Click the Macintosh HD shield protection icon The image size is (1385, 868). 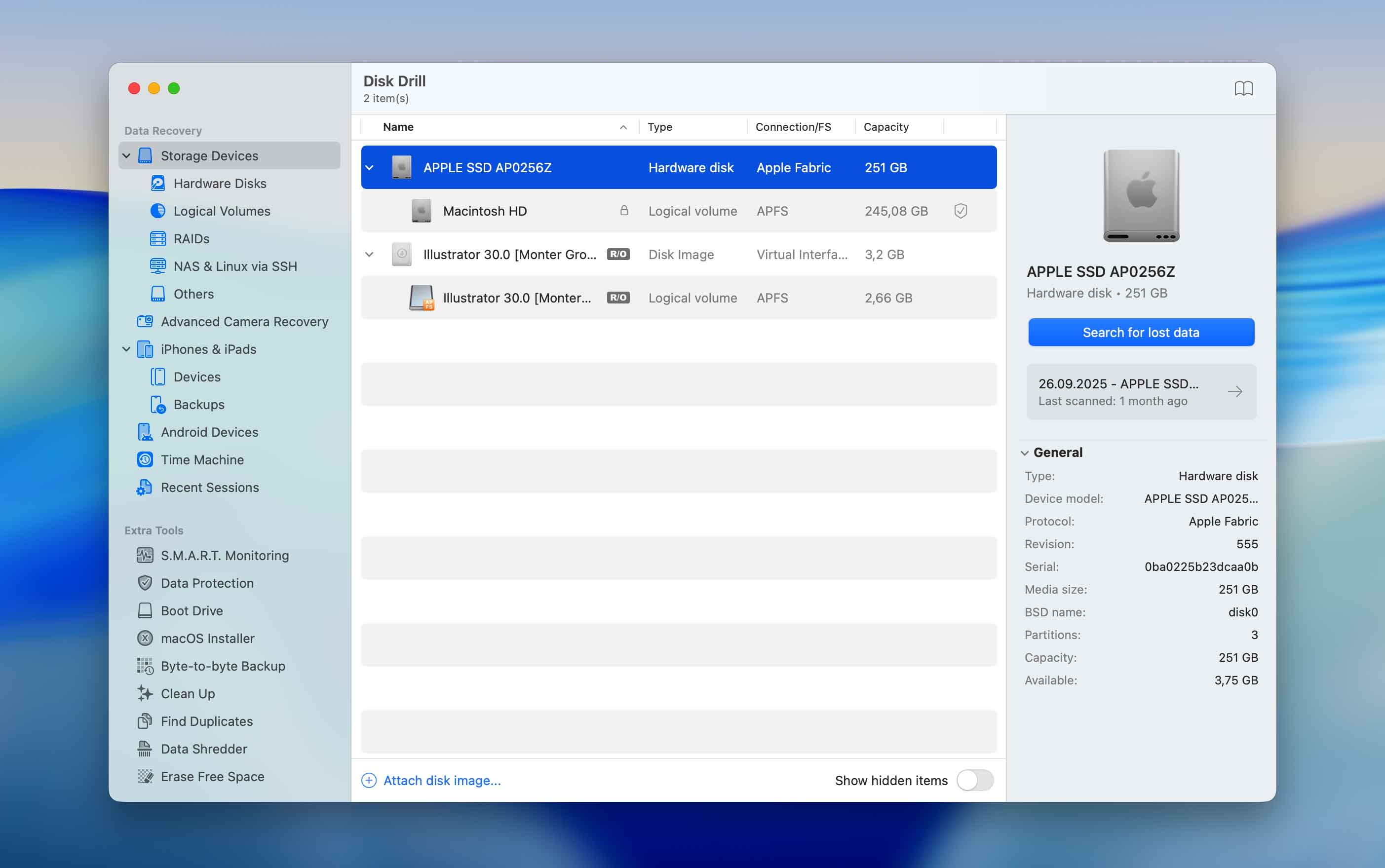pos(960,211)
